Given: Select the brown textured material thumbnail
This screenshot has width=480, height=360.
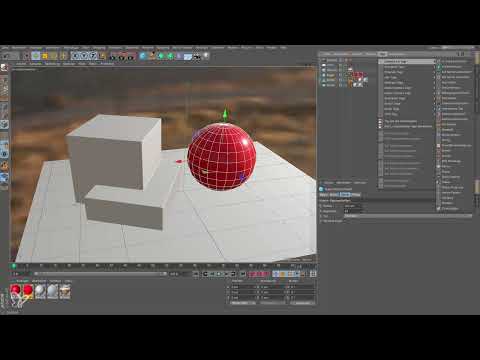Looking at the screenshot, I should tap(65, 291).
